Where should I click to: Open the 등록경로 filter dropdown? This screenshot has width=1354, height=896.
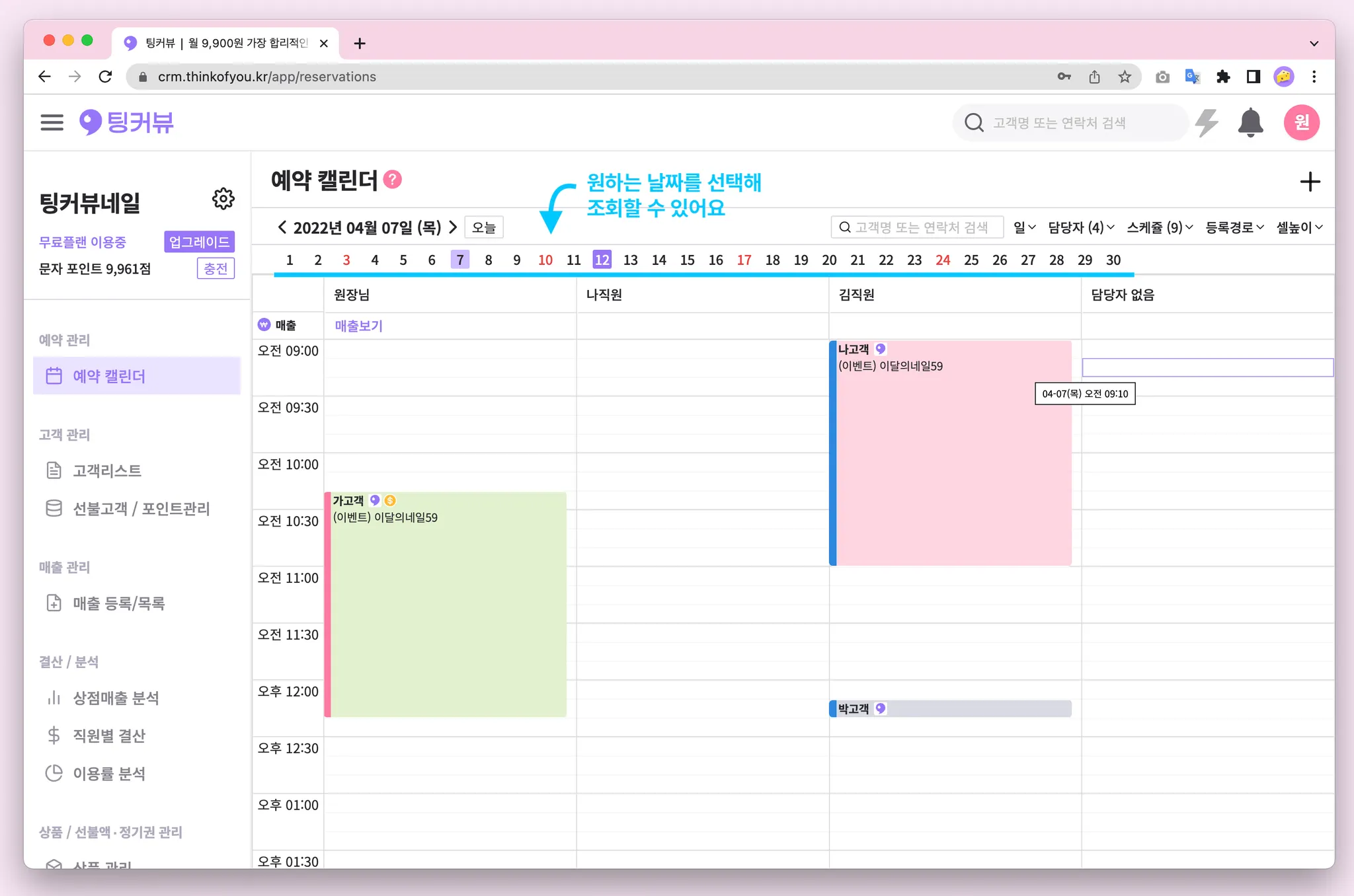click(1234, 227)
